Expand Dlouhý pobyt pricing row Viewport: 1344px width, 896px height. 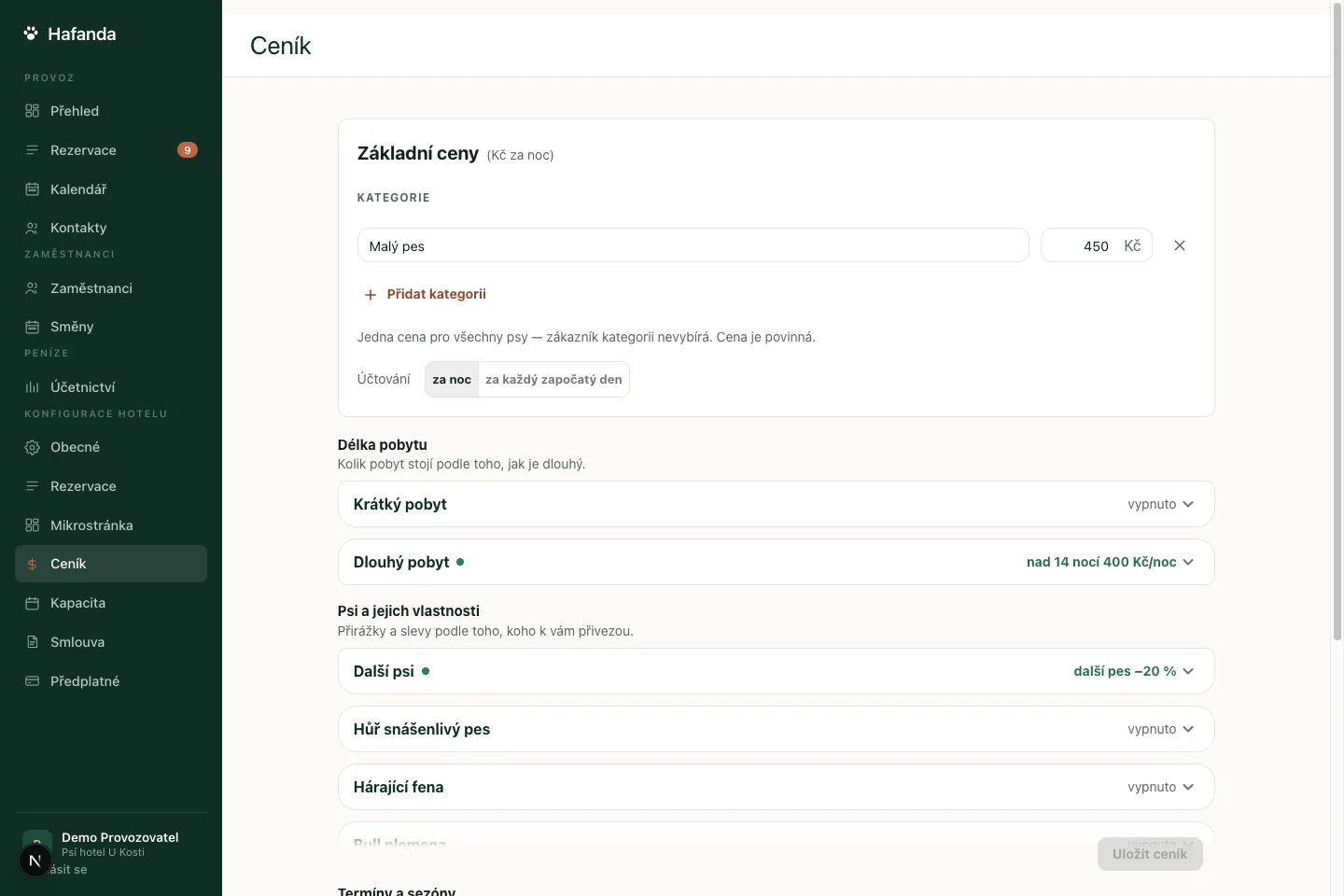(x=776, y=562)
